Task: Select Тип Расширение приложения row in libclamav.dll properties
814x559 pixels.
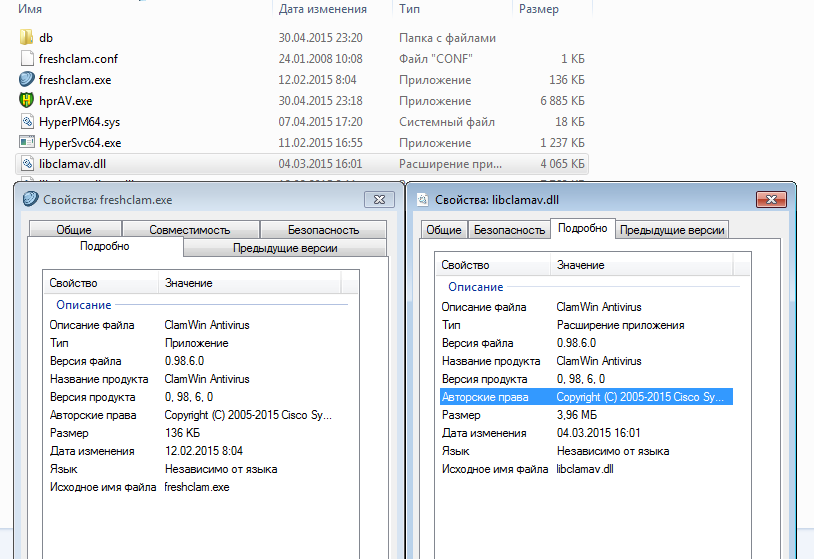Action: click(586, 325)
